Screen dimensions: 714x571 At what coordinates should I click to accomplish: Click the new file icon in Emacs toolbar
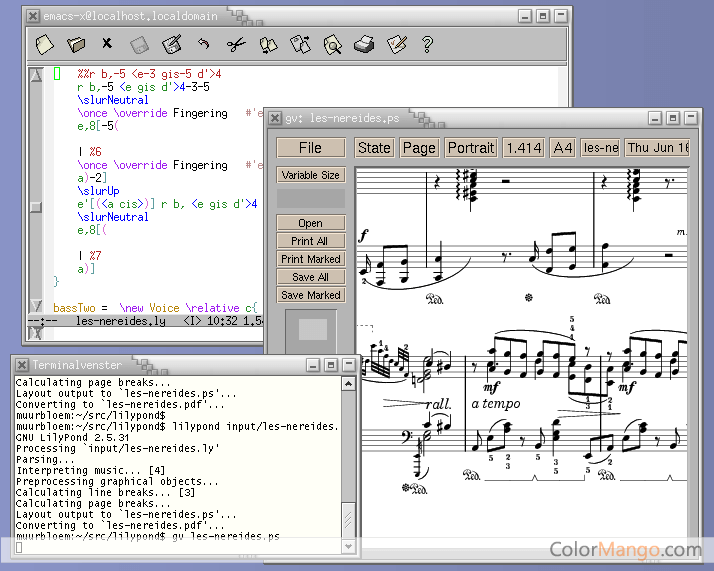[44, 45]
